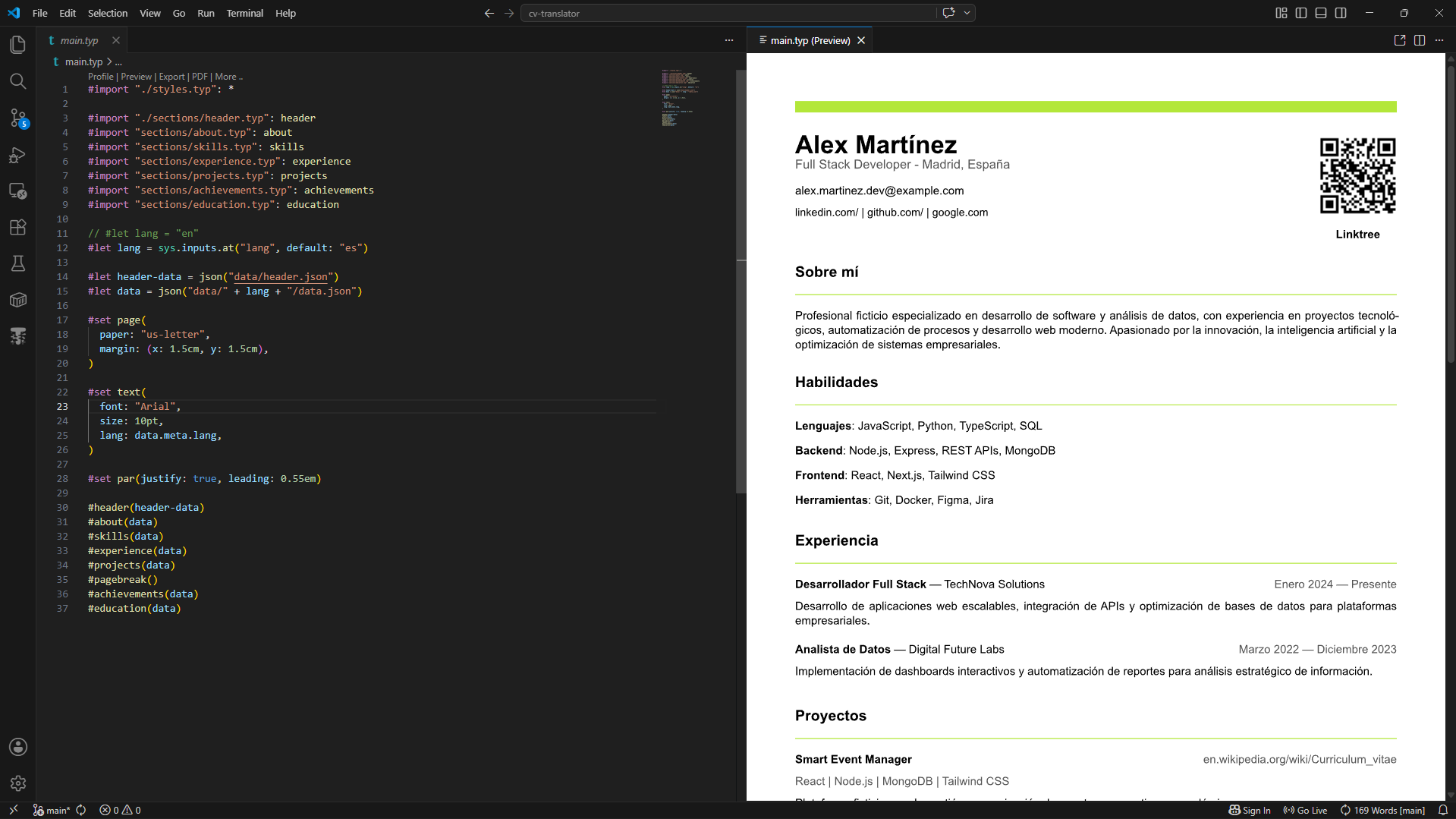Open the data/header.json link in code
The width and height of the screenshot is (1456, 819).
[281, 277]
